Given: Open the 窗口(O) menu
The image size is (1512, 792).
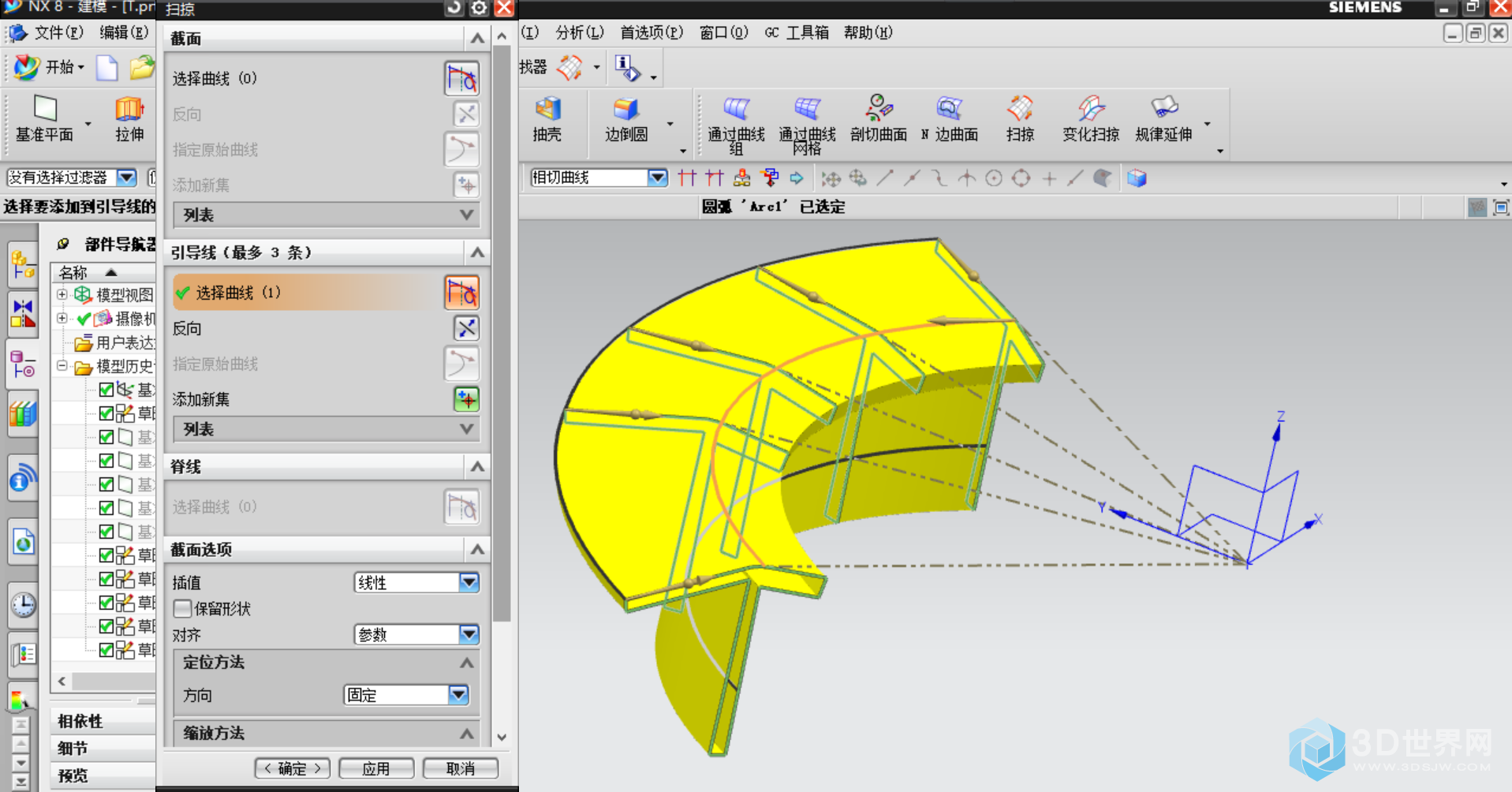Looking at the screenshot, I should pos(723,32).
